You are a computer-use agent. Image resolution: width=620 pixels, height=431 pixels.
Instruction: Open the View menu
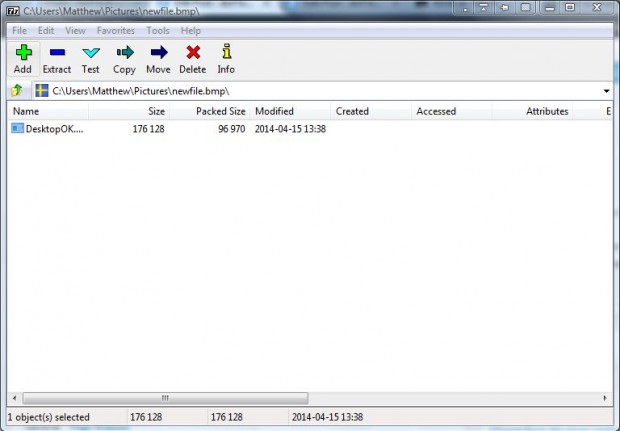click(x=75, y=30)
